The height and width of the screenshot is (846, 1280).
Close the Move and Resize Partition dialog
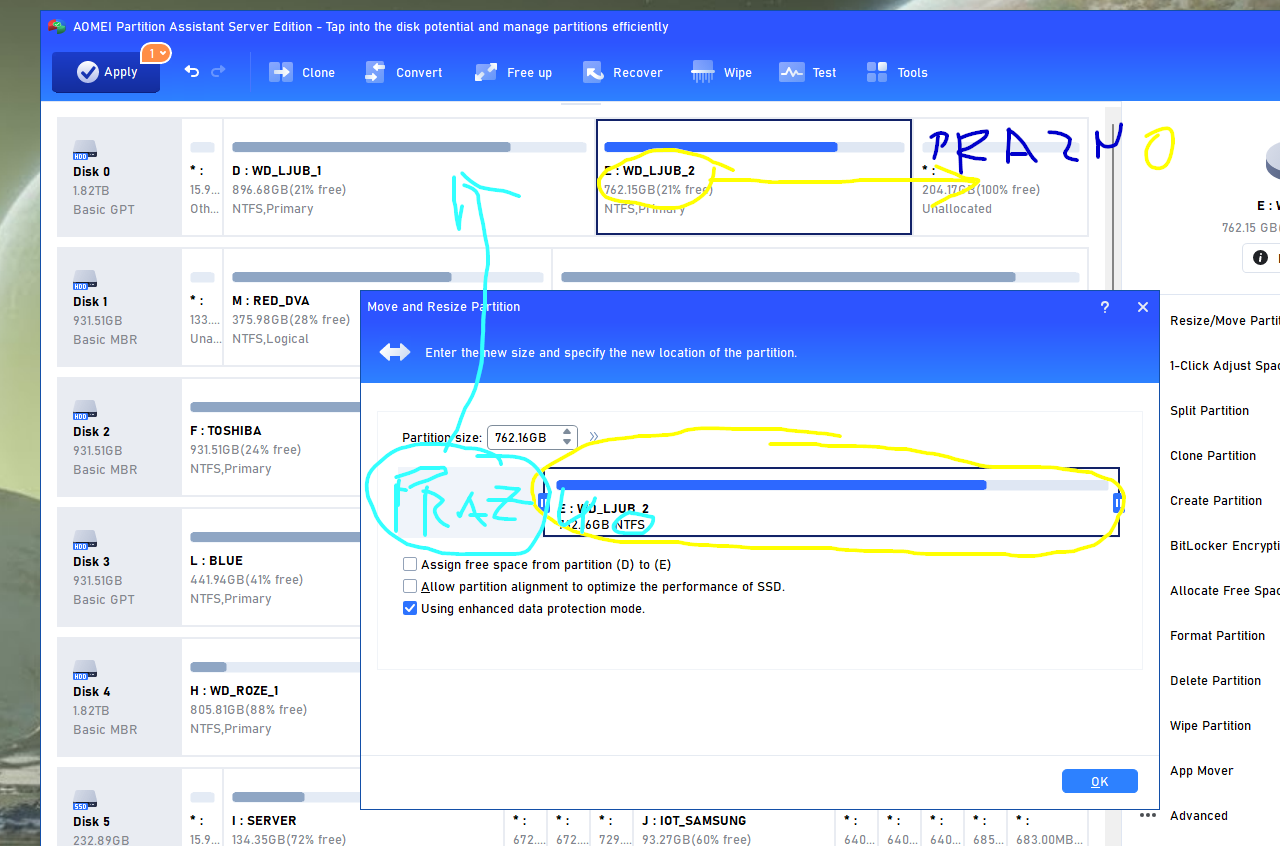1143,307
